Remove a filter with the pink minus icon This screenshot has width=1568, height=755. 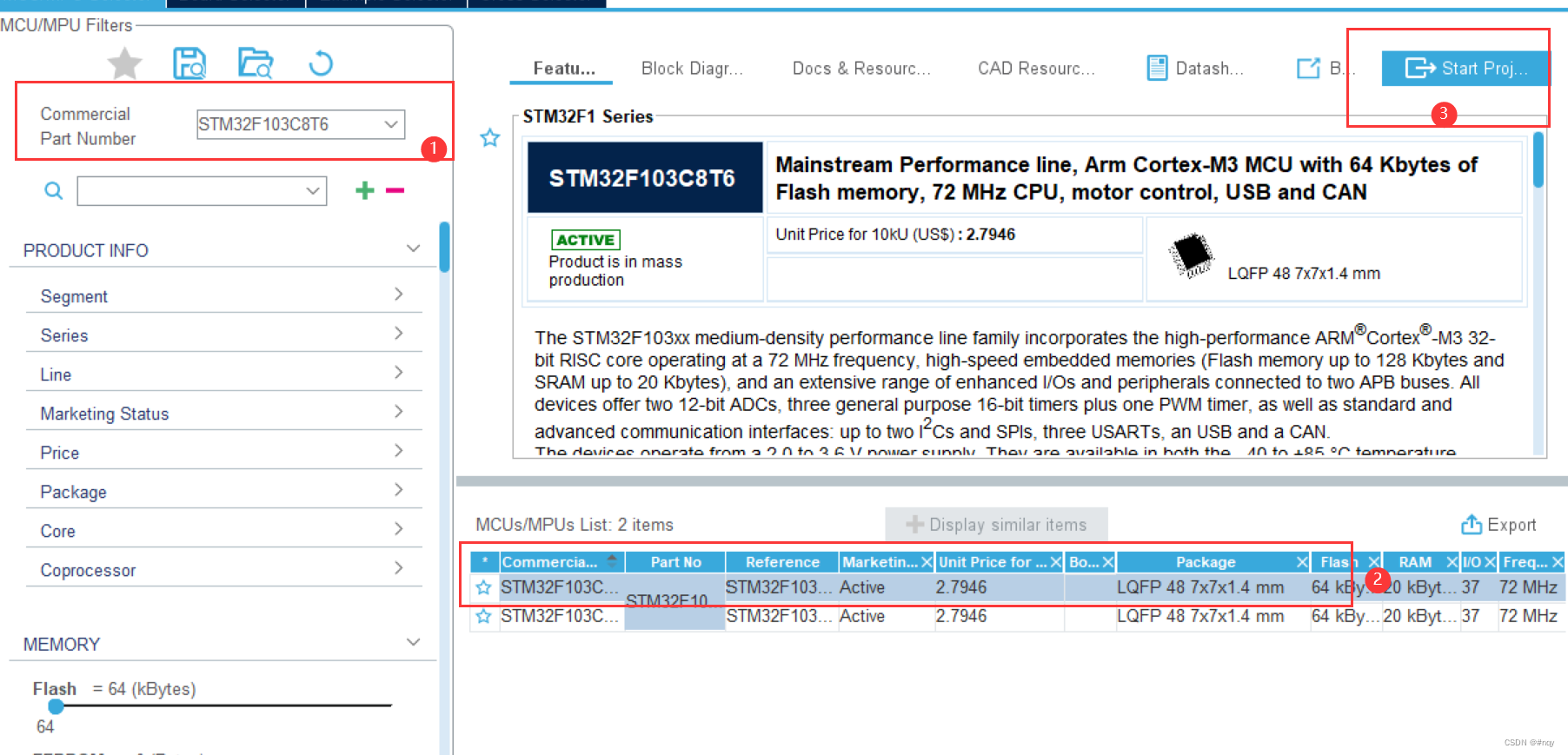pos(395,190)
